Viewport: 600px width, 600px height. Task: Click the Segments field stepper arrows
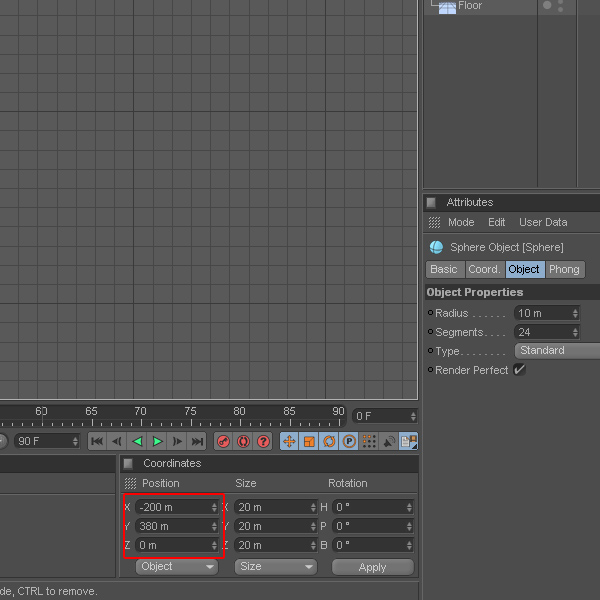click(575, 332)
